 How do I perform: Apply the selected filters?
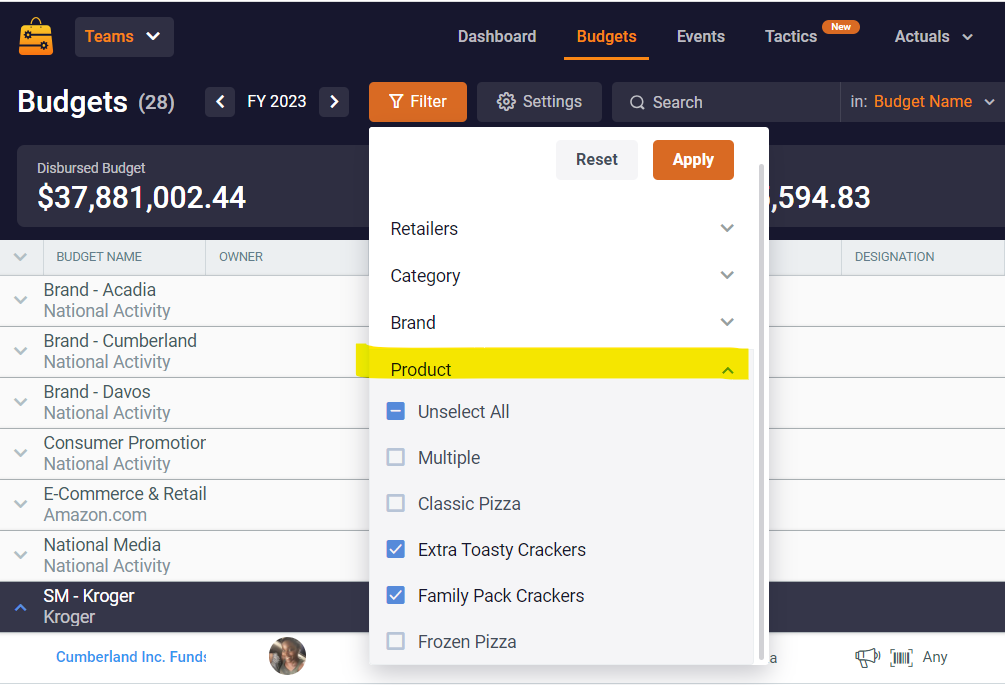(x=693, y=160)
